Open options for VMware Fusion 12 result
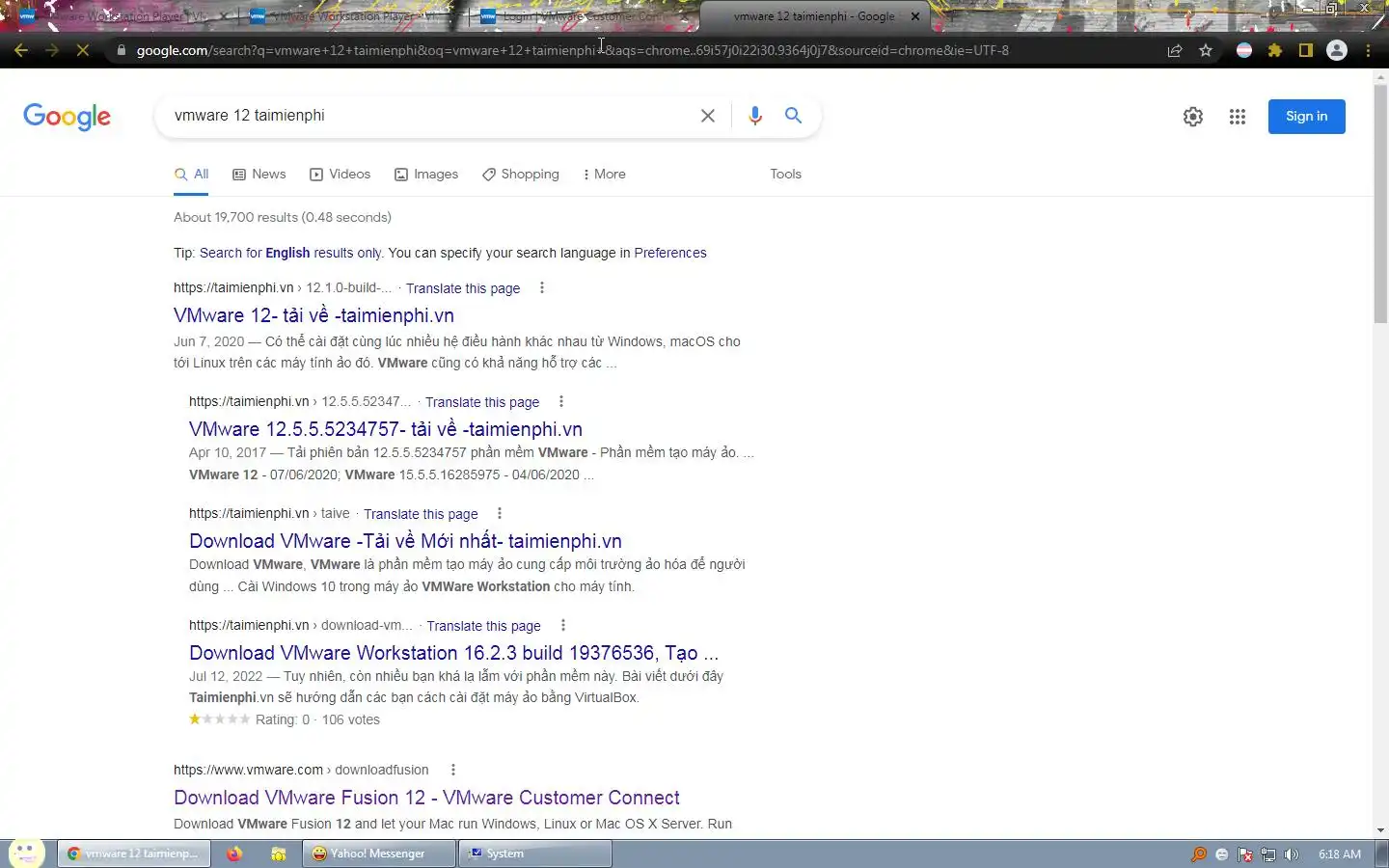The image size is (1389, 868). pyautogui.click(x=453, y=770)
